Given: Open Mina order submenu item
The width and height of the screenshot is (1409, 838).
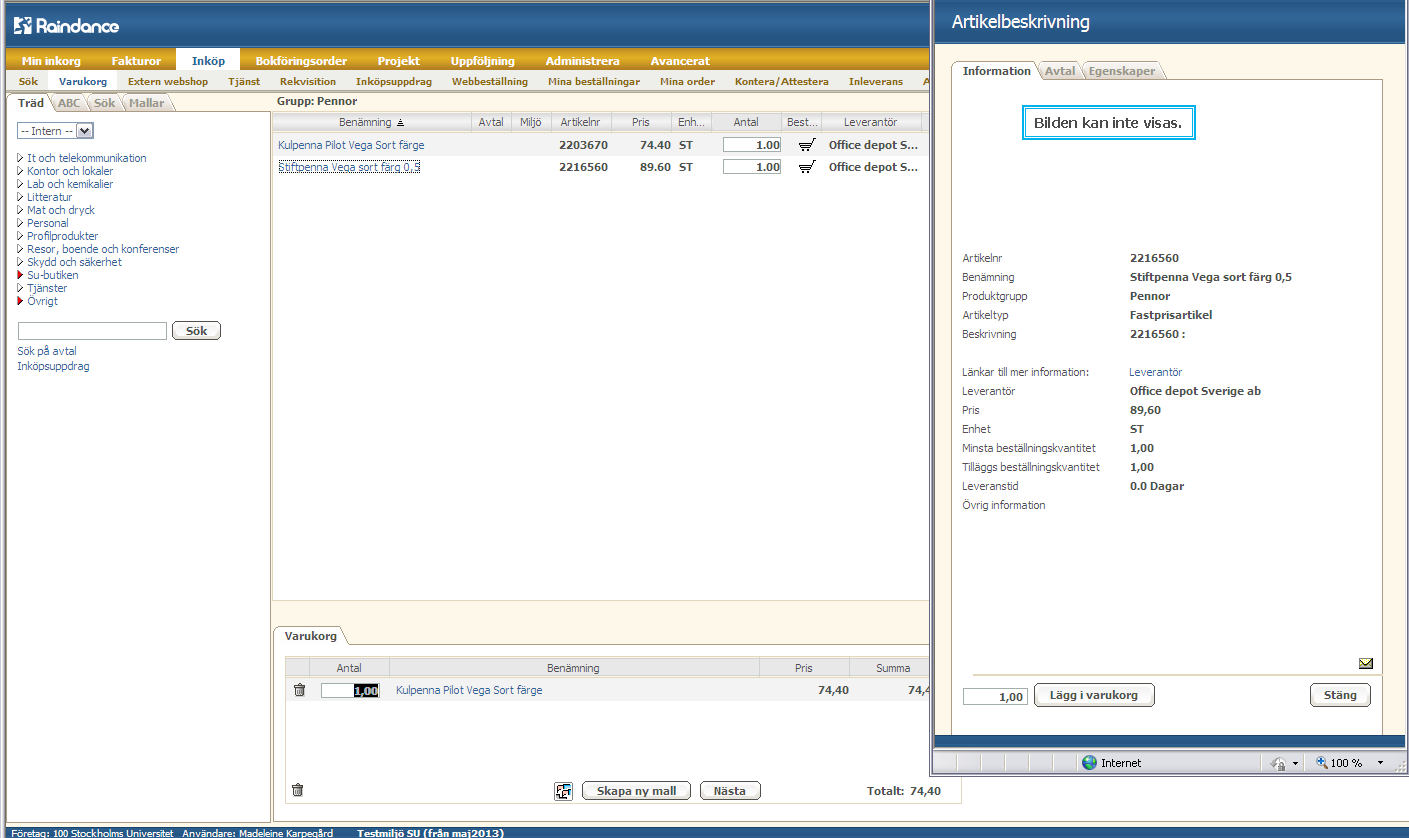Looking at the screenshot, I should click(x=688, y=81).
